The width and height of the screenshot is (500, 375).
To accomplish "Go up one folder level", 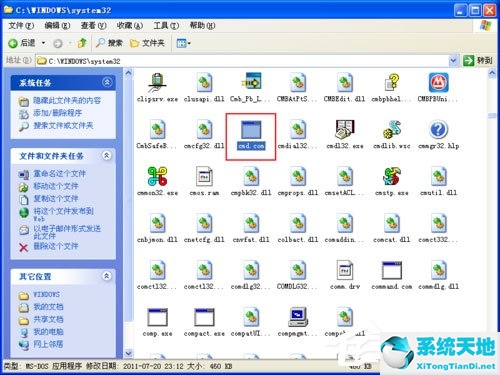I will [82, 43].
